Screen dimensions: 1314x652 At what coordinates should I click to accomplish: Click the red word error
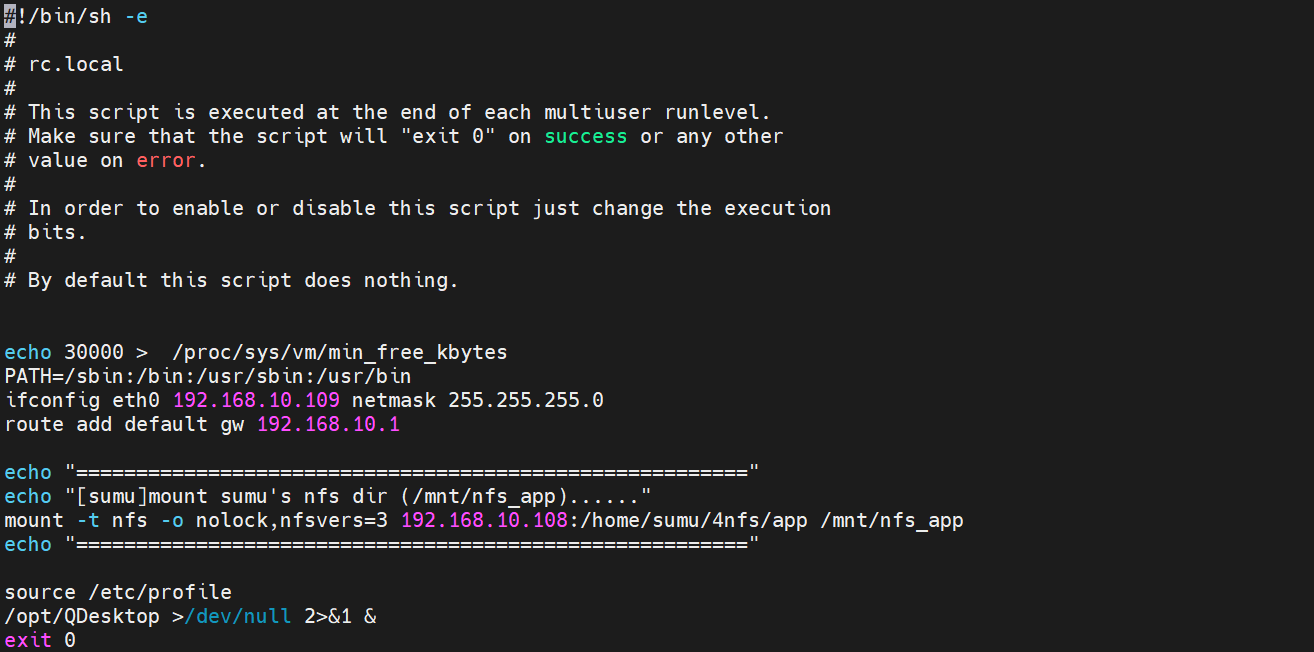166,160
